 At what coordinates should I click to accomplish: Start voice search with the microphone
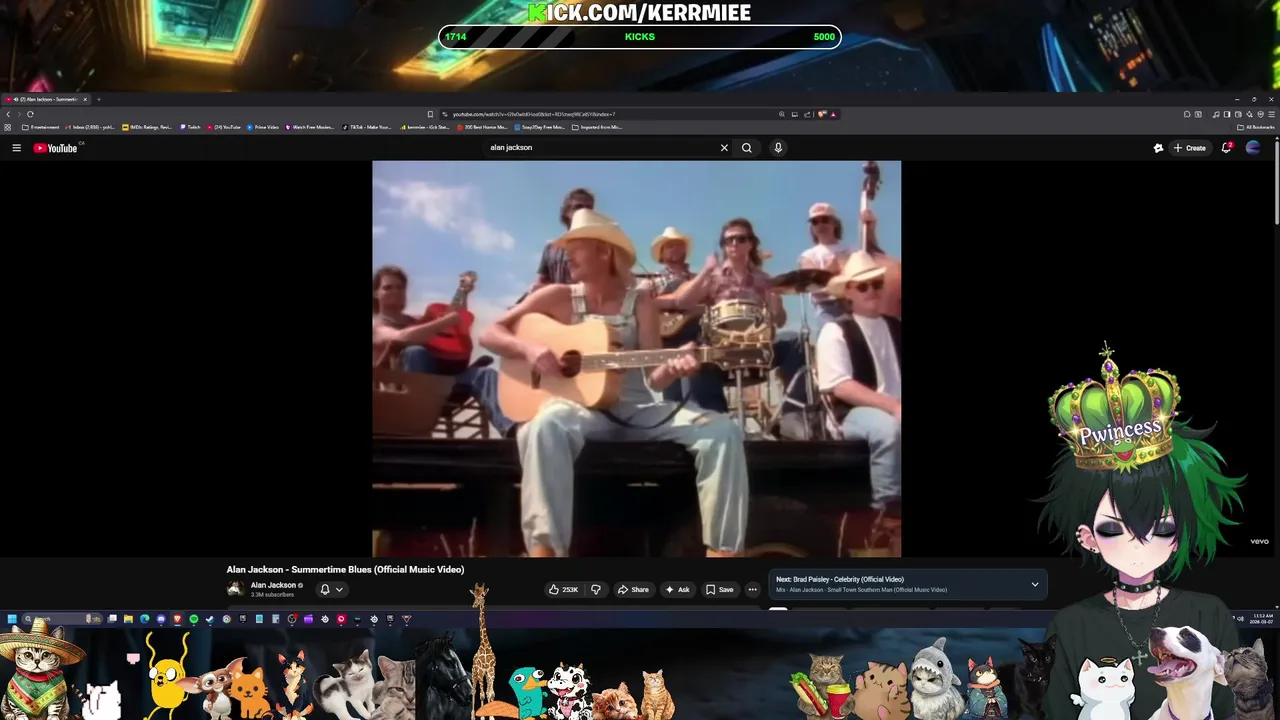click(x=778, y=148)
